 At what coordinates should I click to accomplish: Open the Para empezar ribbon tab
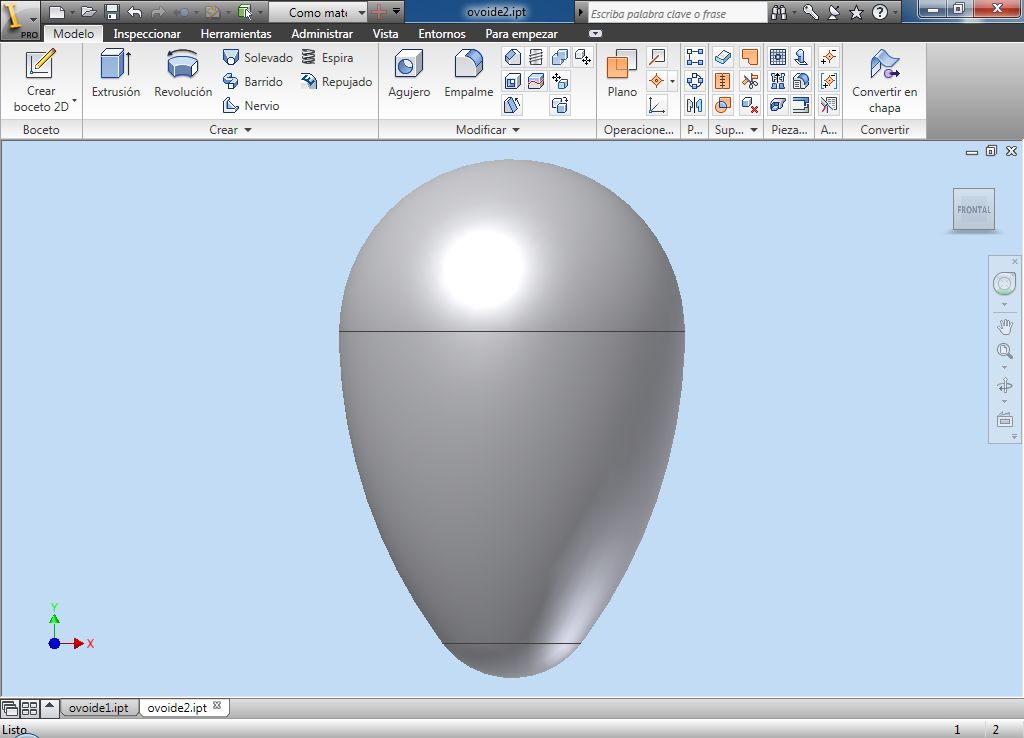(521, 34)
